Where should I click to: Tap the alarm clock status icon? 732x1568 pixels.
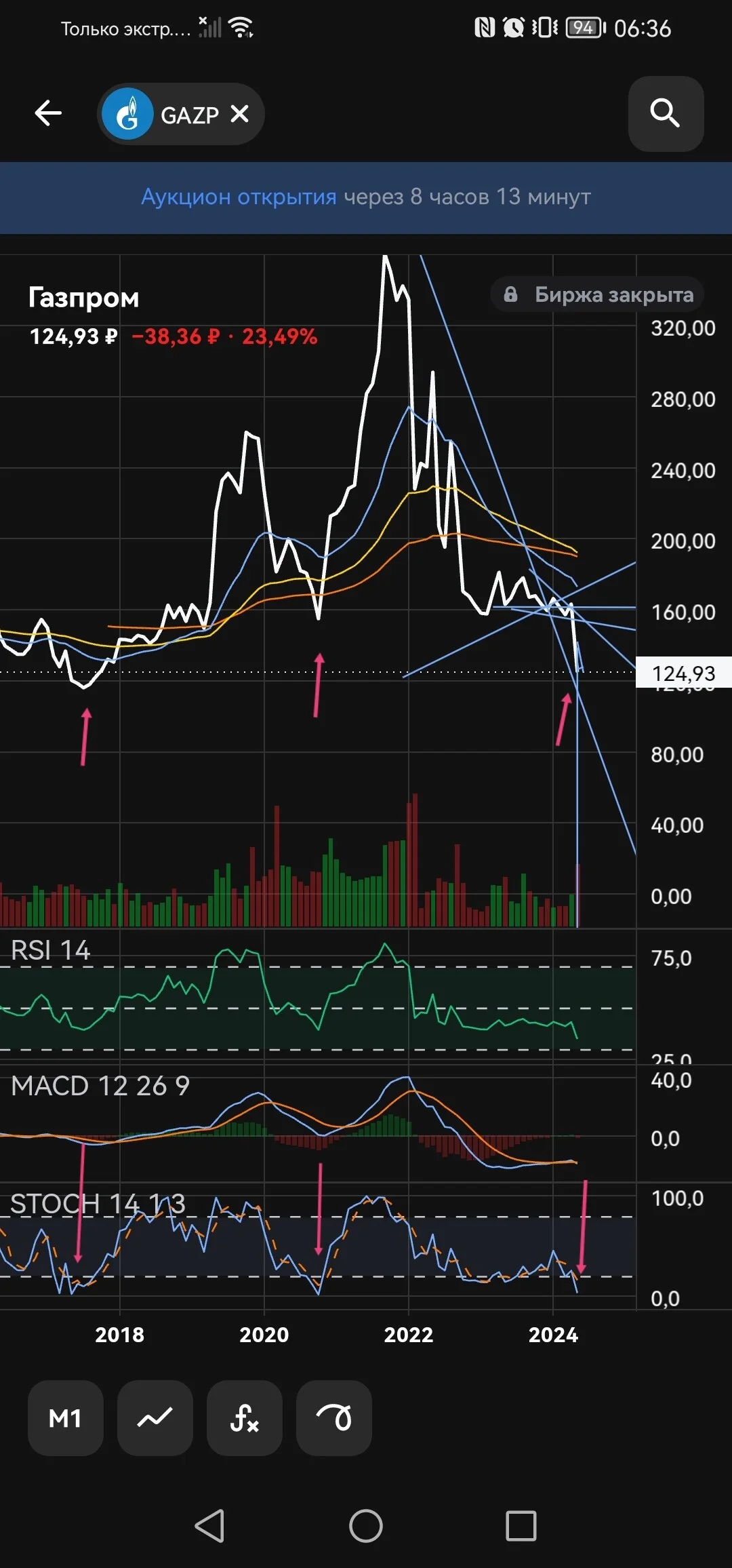pyautogui.click(x=513, y=27)
